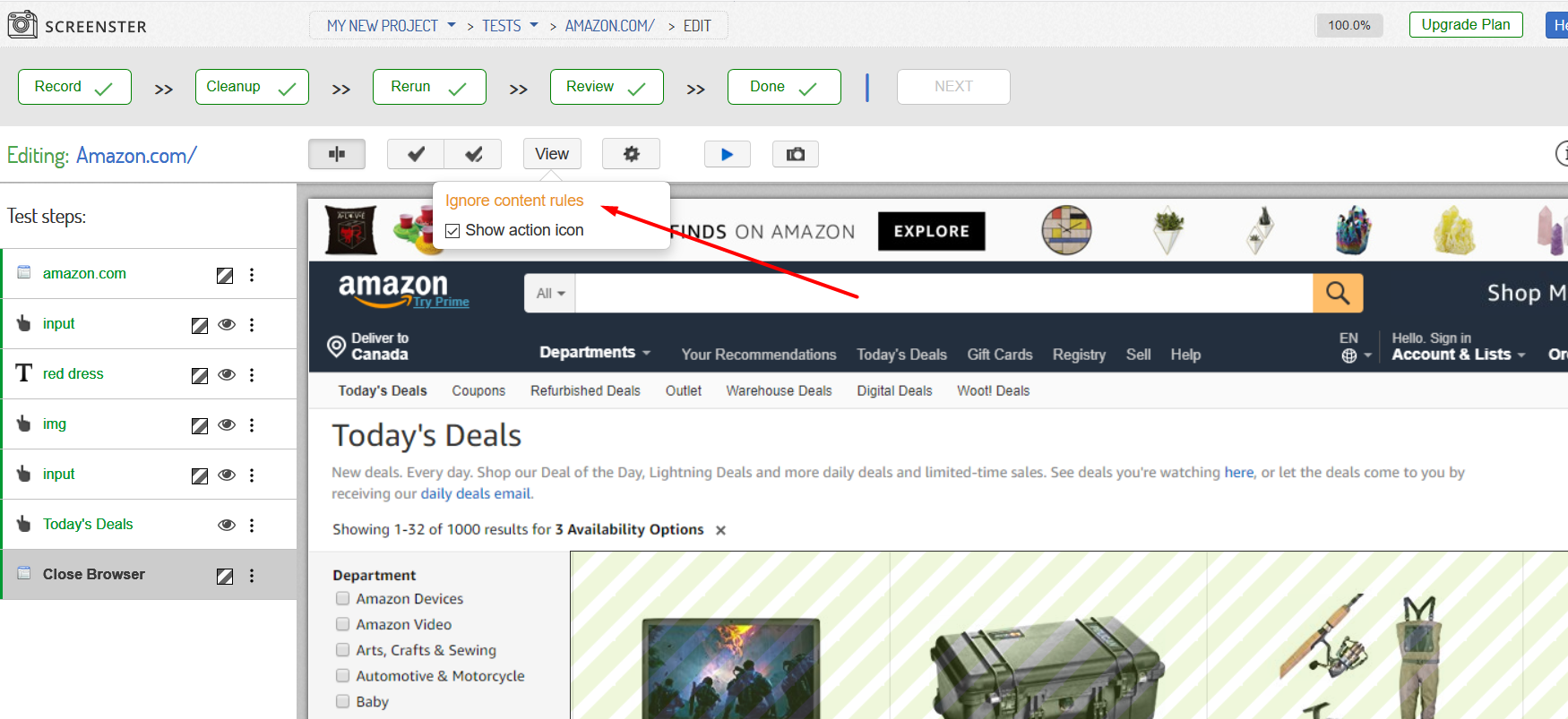Check the Amazon Devices department box

[342, 598]
